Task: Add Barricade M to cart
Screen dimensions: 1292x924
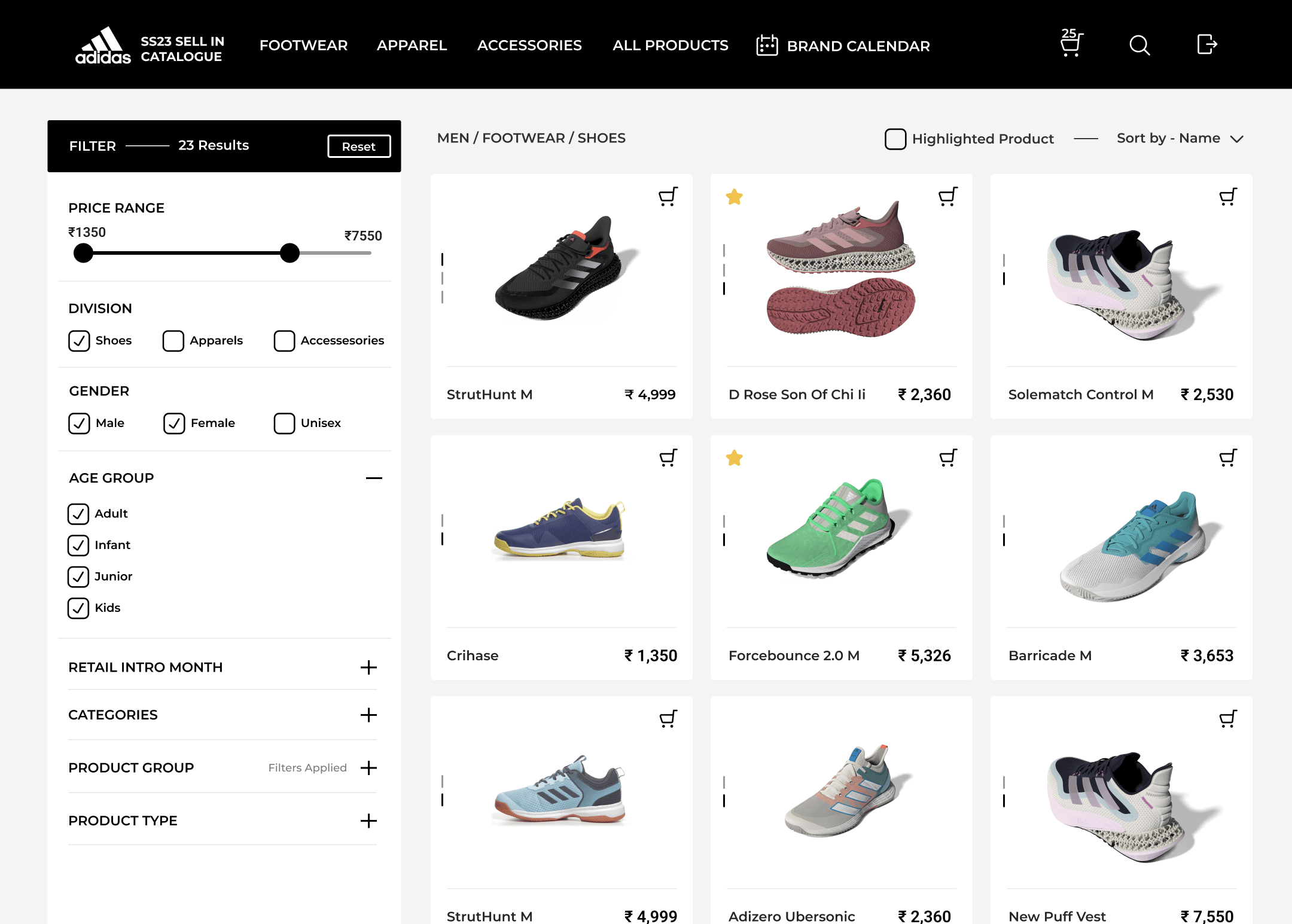Action: pos(1227,458)
